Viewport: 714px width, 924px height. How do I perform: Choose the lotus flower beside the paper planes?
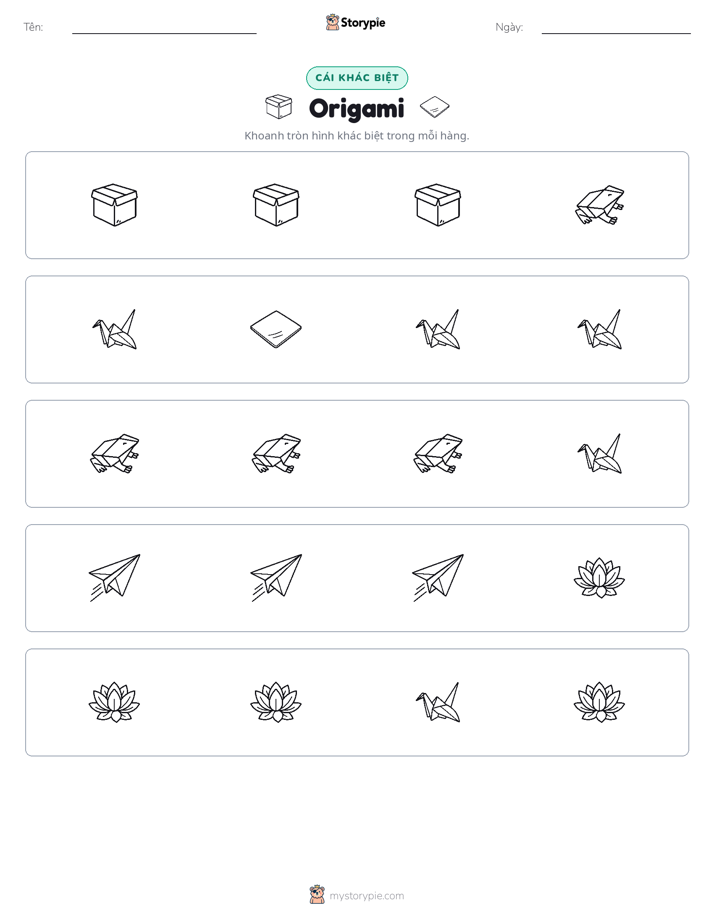tap(600, 578)
